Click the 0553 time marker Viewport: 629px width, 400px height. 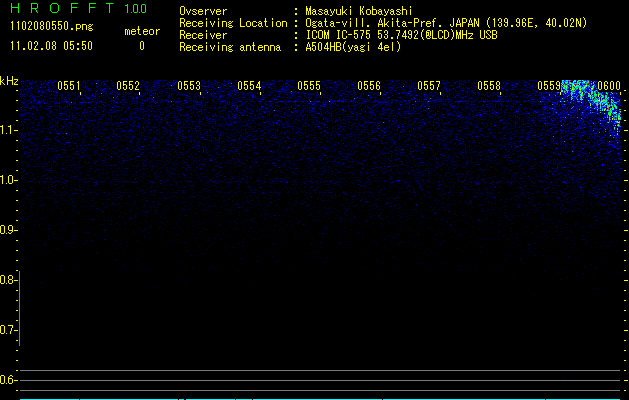[189, 86]
